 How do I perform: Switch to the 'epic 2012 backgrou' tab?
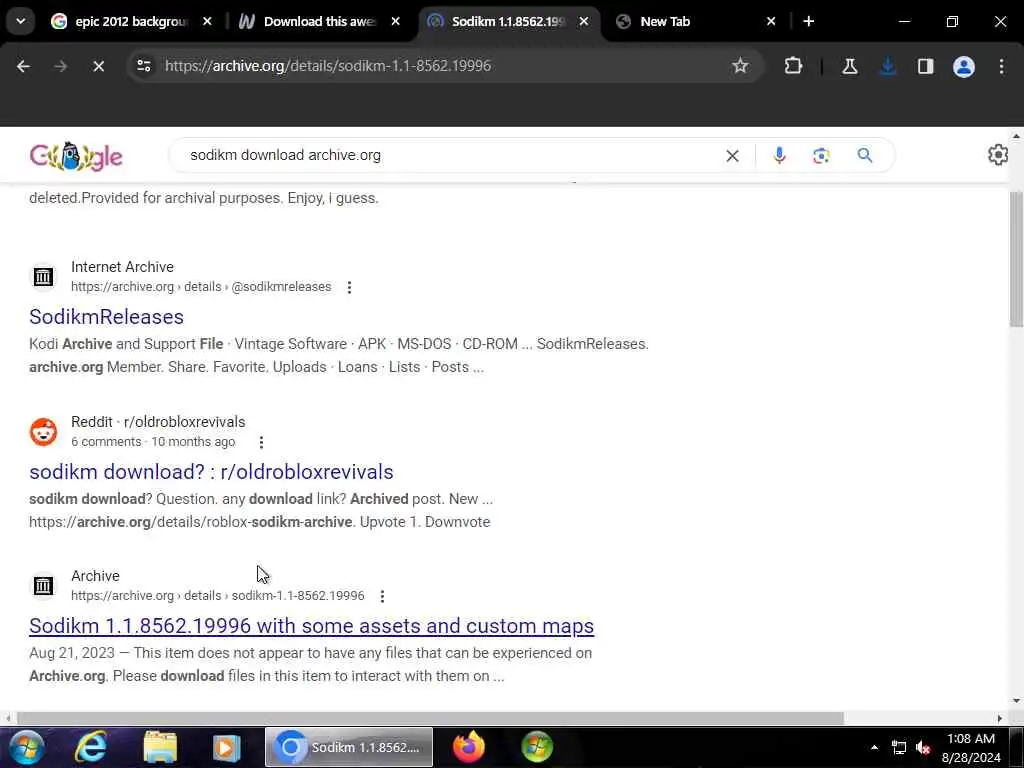(119, 22)
